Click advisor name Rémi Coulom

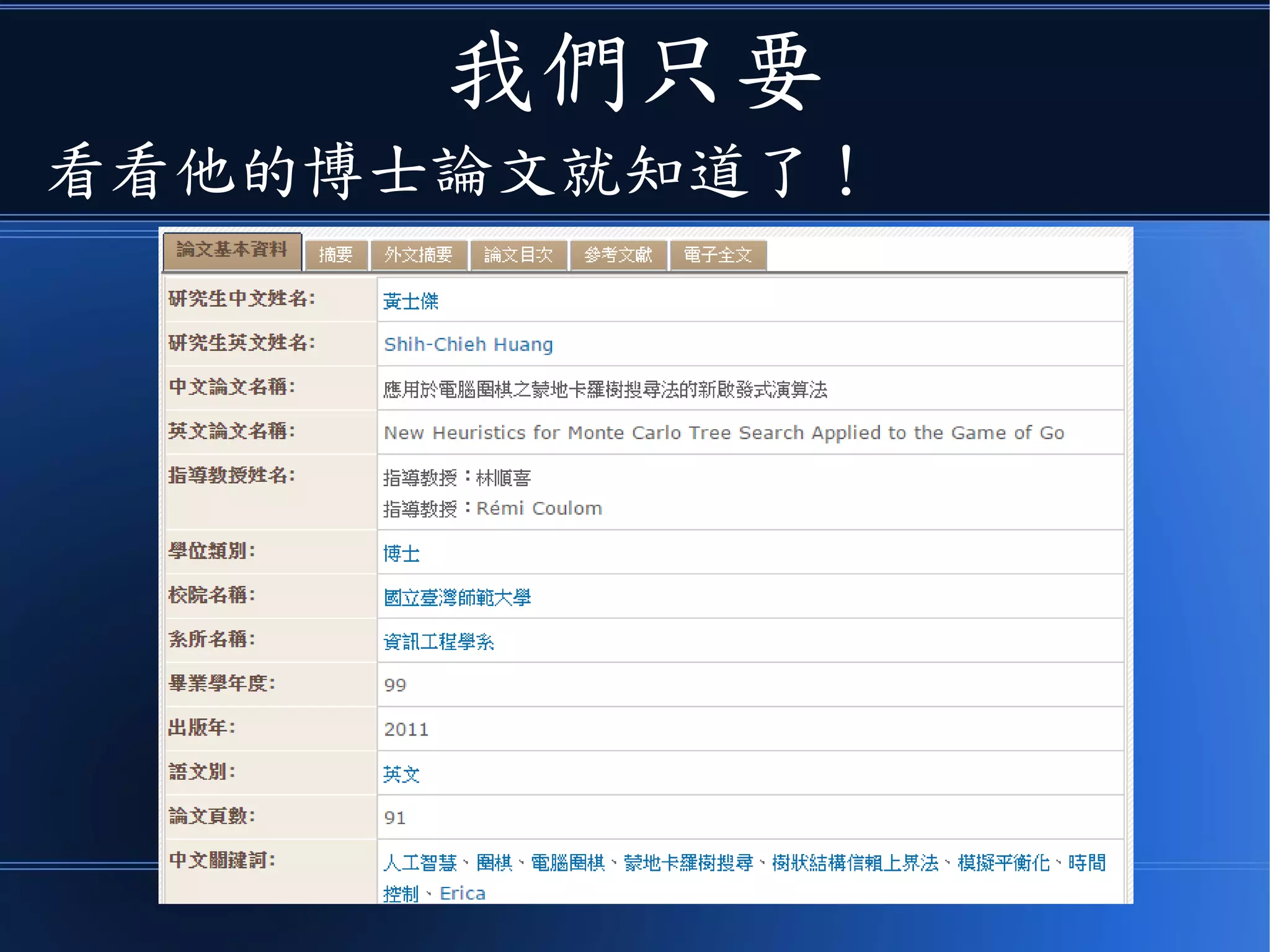coord(539,509)
